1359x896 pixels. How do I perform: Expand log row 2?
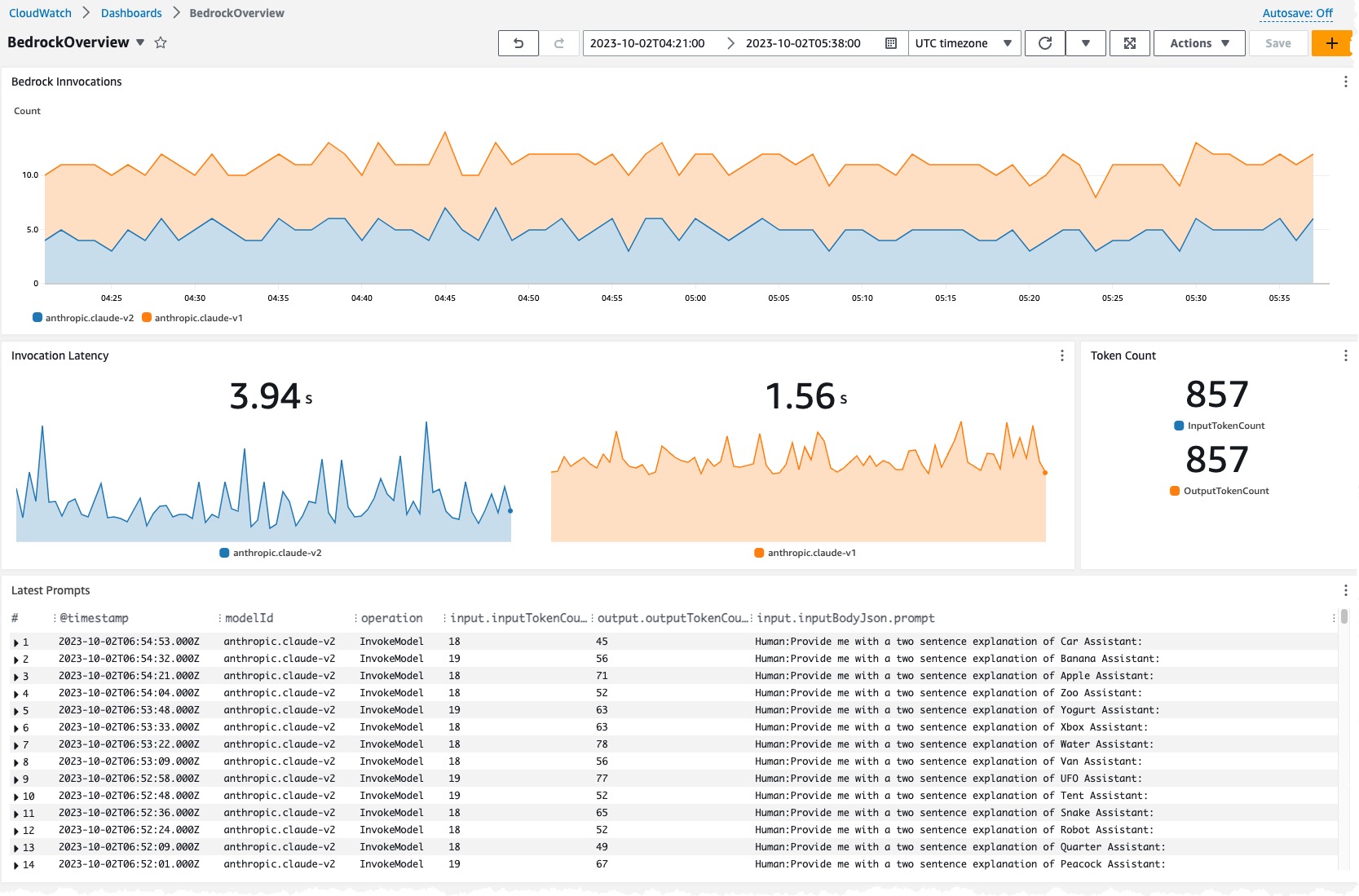pyautogui.click(x=16, y=660)
